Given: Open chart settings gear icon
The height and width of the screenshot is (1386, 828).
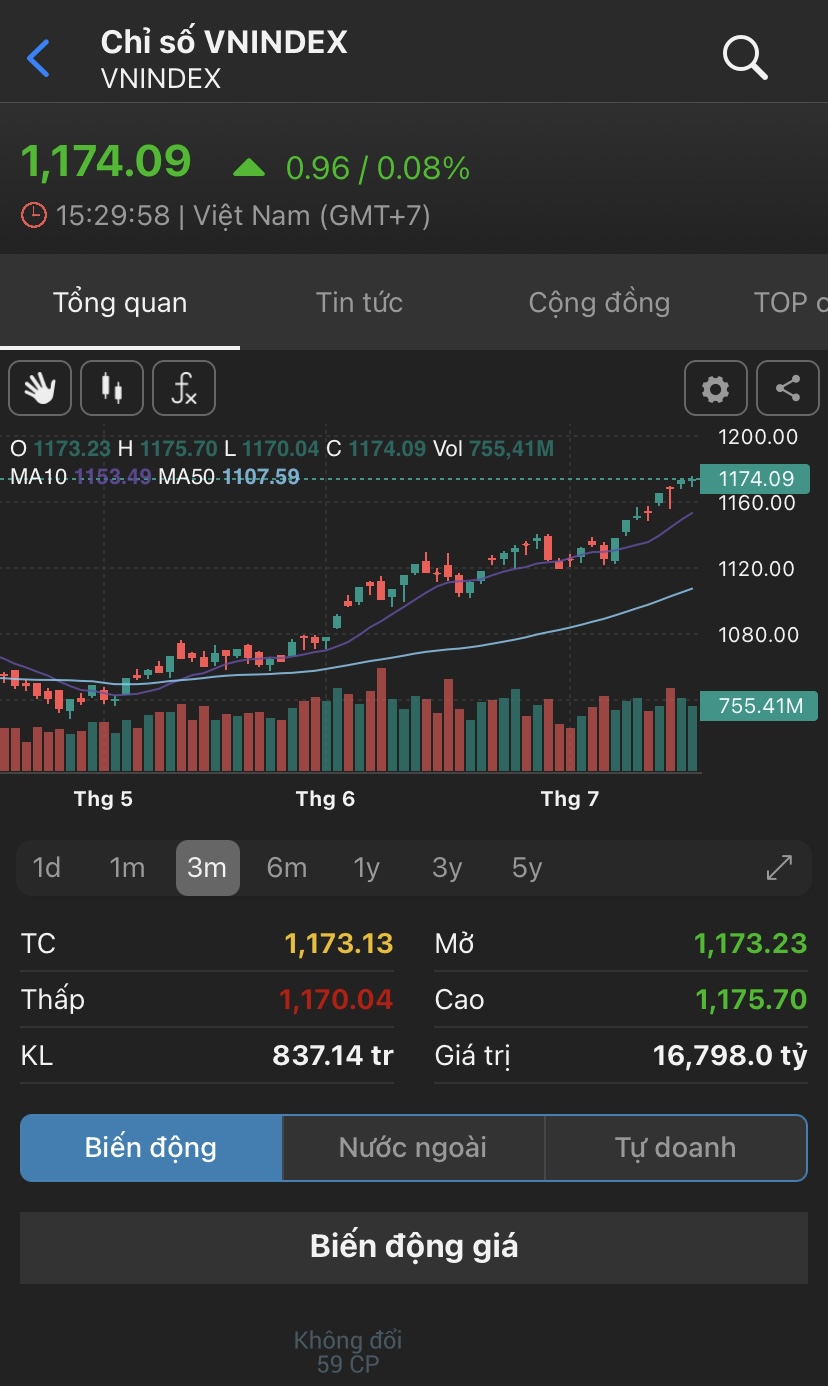Looking at the screenshot, I should click(x=715, y=388).
